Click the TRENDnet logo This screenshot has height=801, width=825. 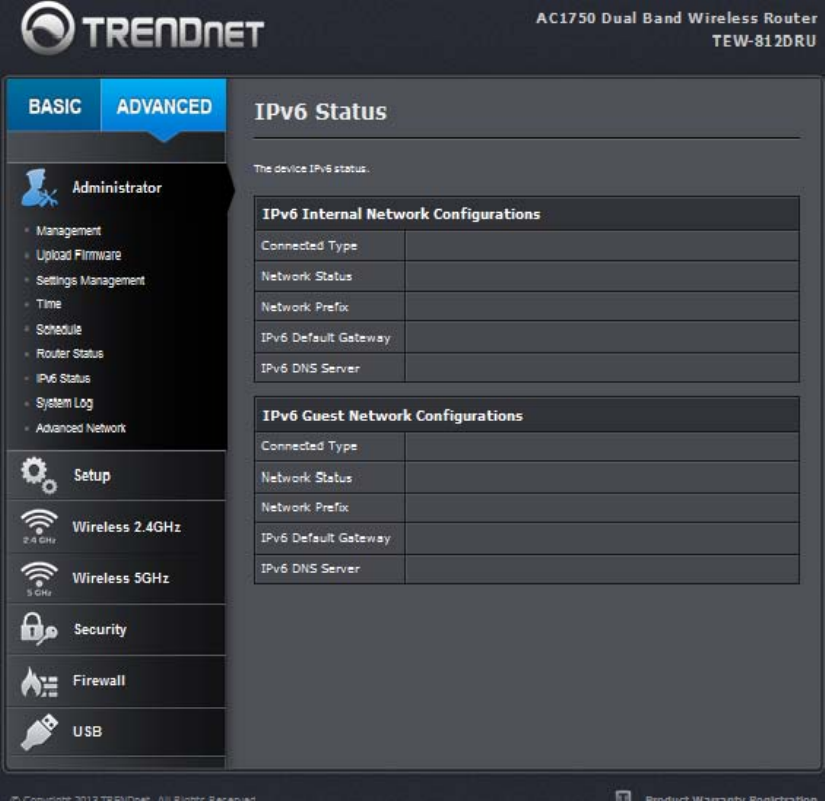point(142,29)
